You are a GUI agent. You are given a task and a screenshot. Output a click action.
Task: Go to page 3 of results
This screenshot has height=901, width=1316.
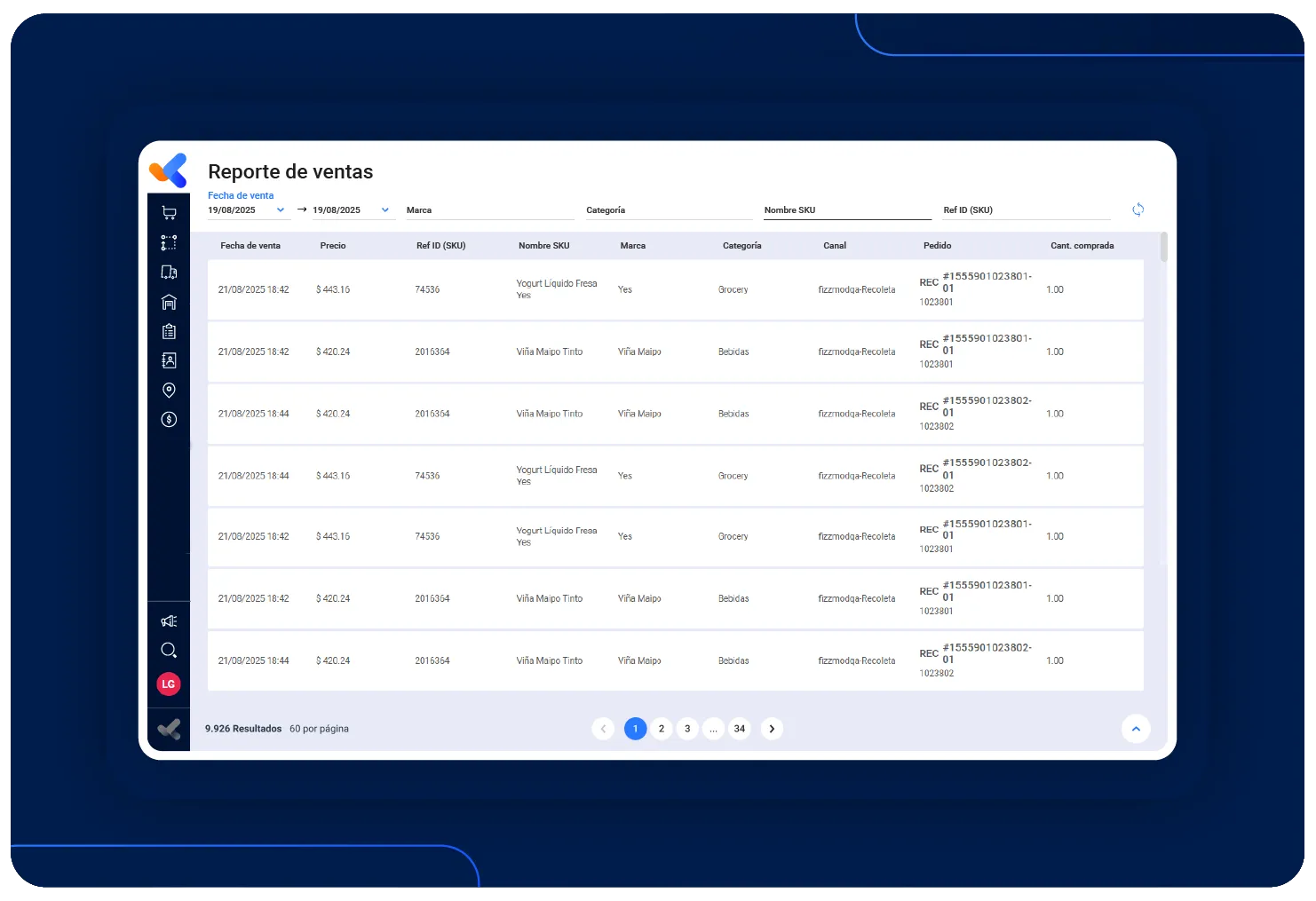click(x=687, y=729)
